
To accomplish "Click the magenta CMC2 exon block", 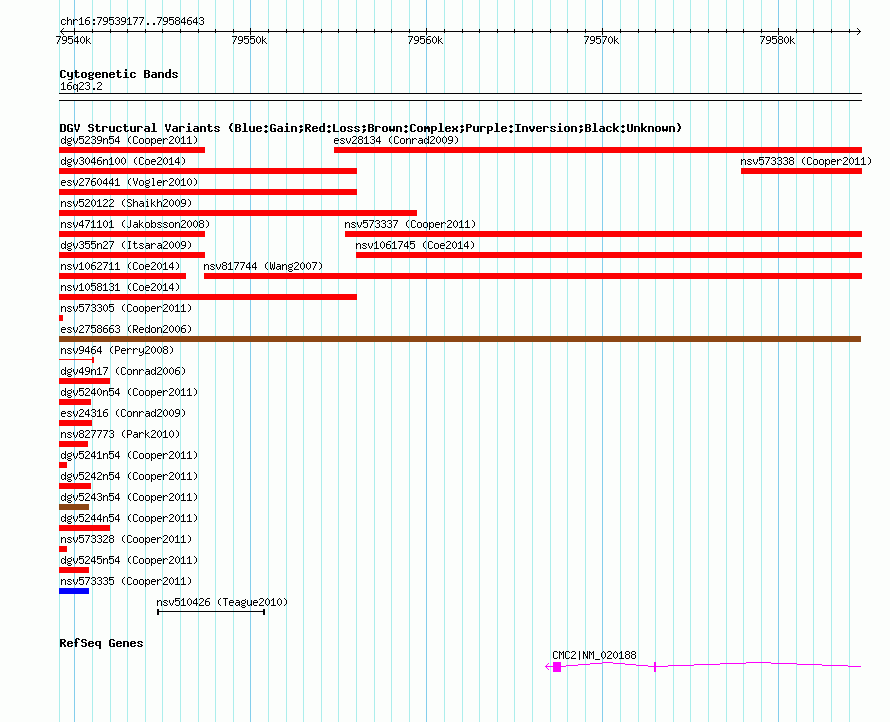I will 557,667.
